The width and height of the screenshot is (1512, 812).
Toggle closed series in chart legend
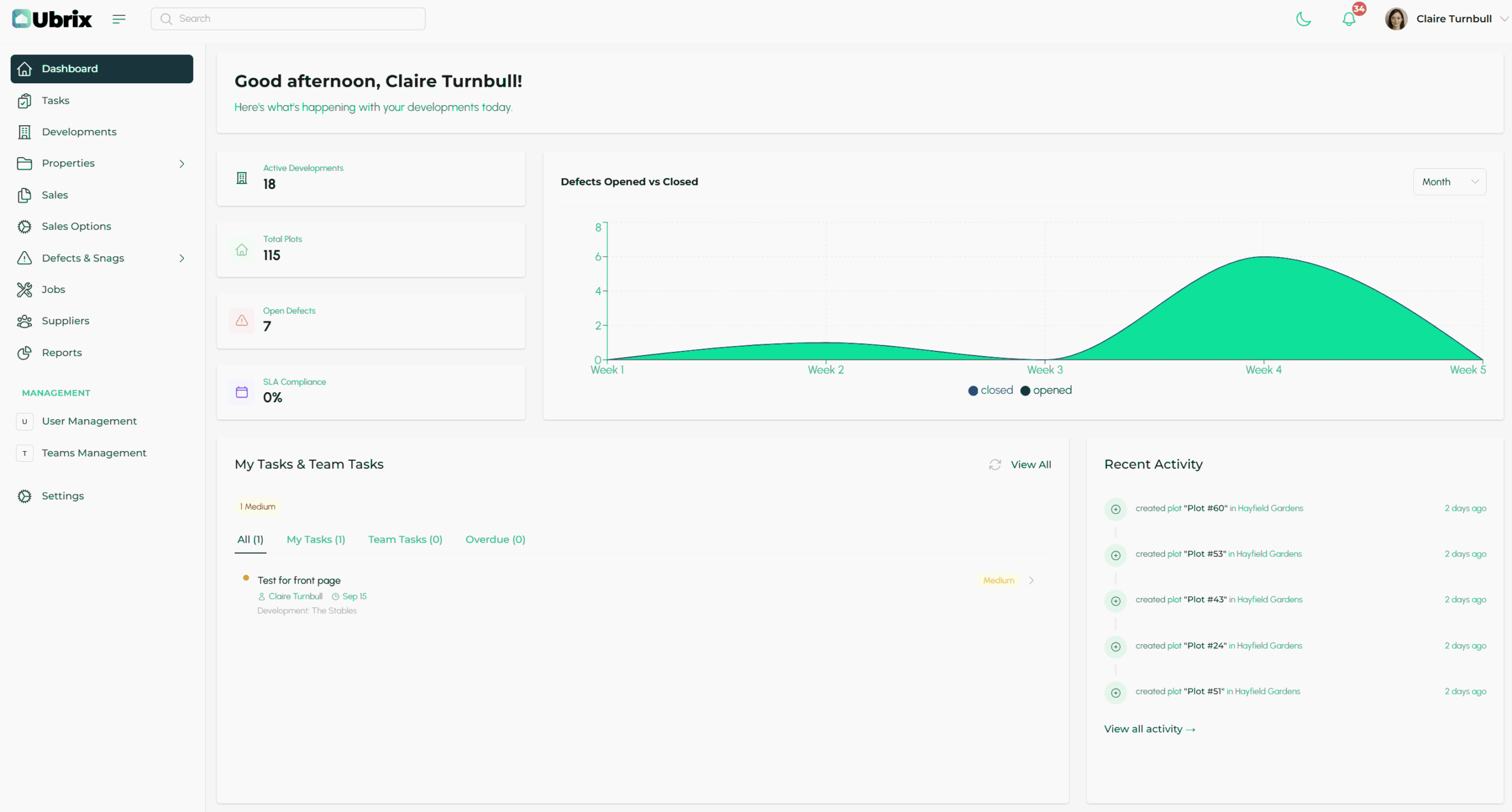click(x=990, y=390)
